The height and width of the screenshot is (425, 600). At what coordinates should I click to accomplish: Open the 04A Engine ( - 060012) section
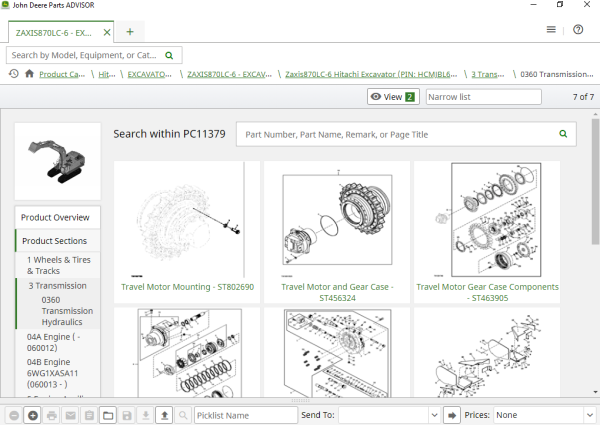click(54, 342)
